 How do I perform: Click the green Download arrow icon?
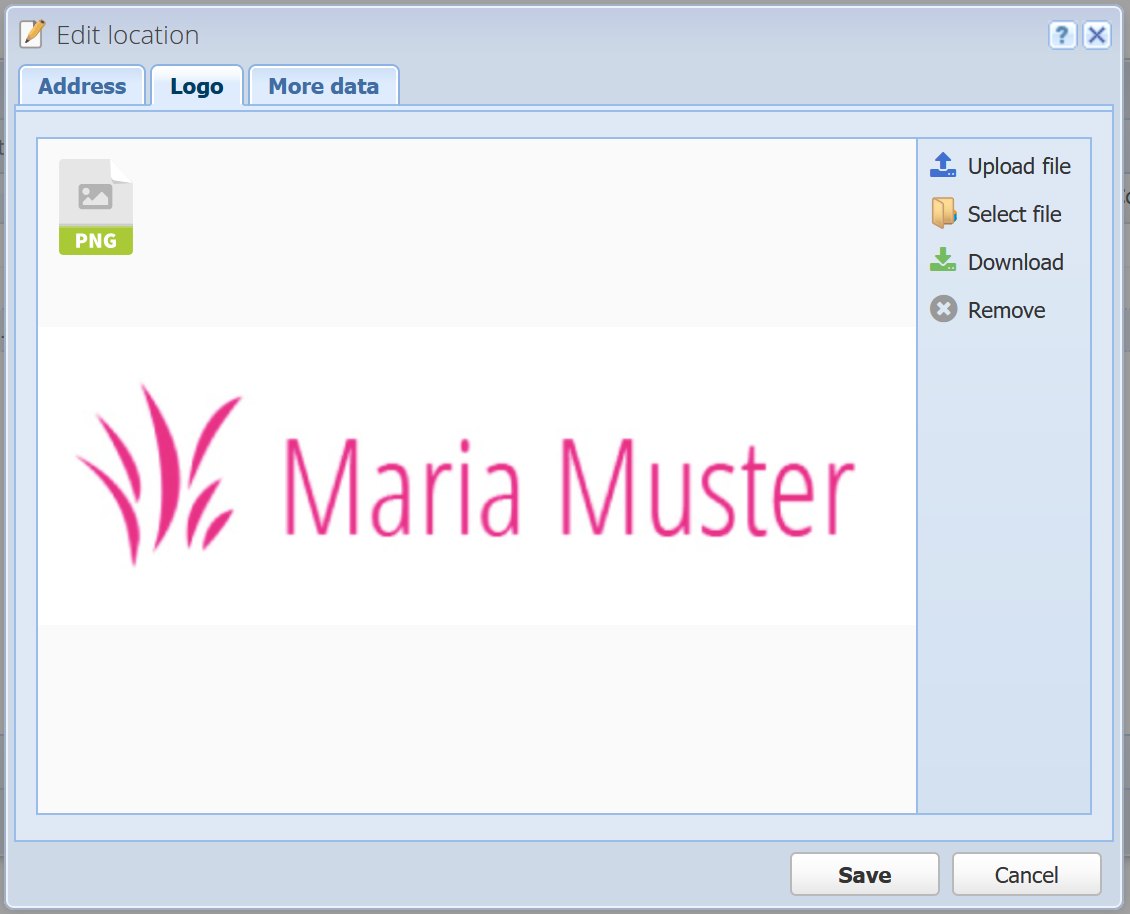[x=943, y=260]
